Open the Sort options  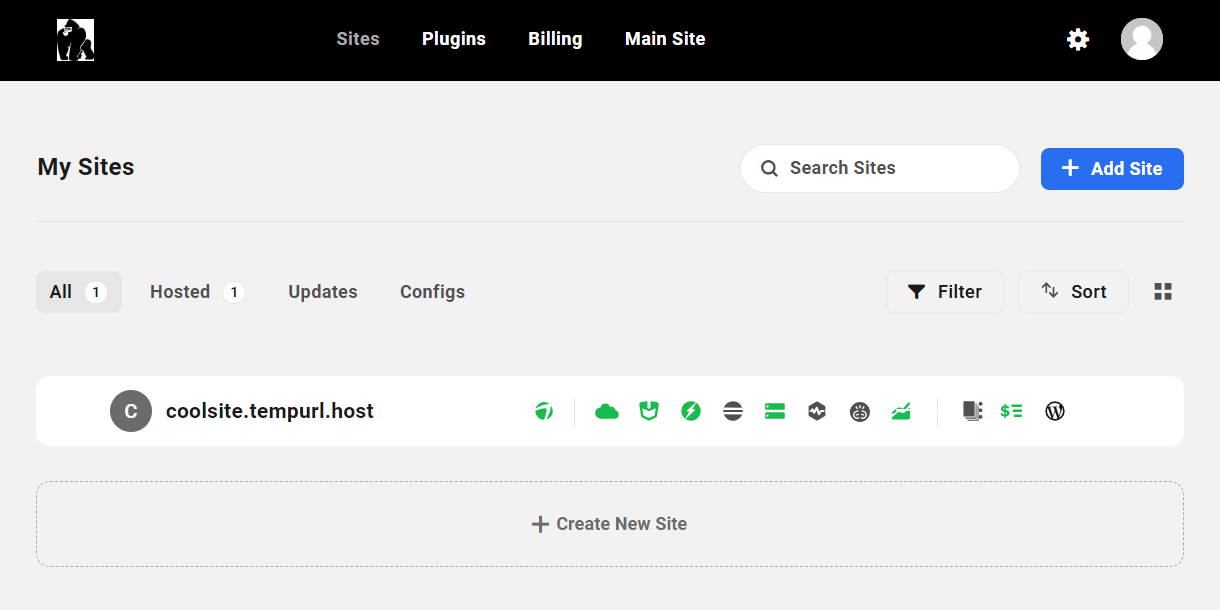1073,292
